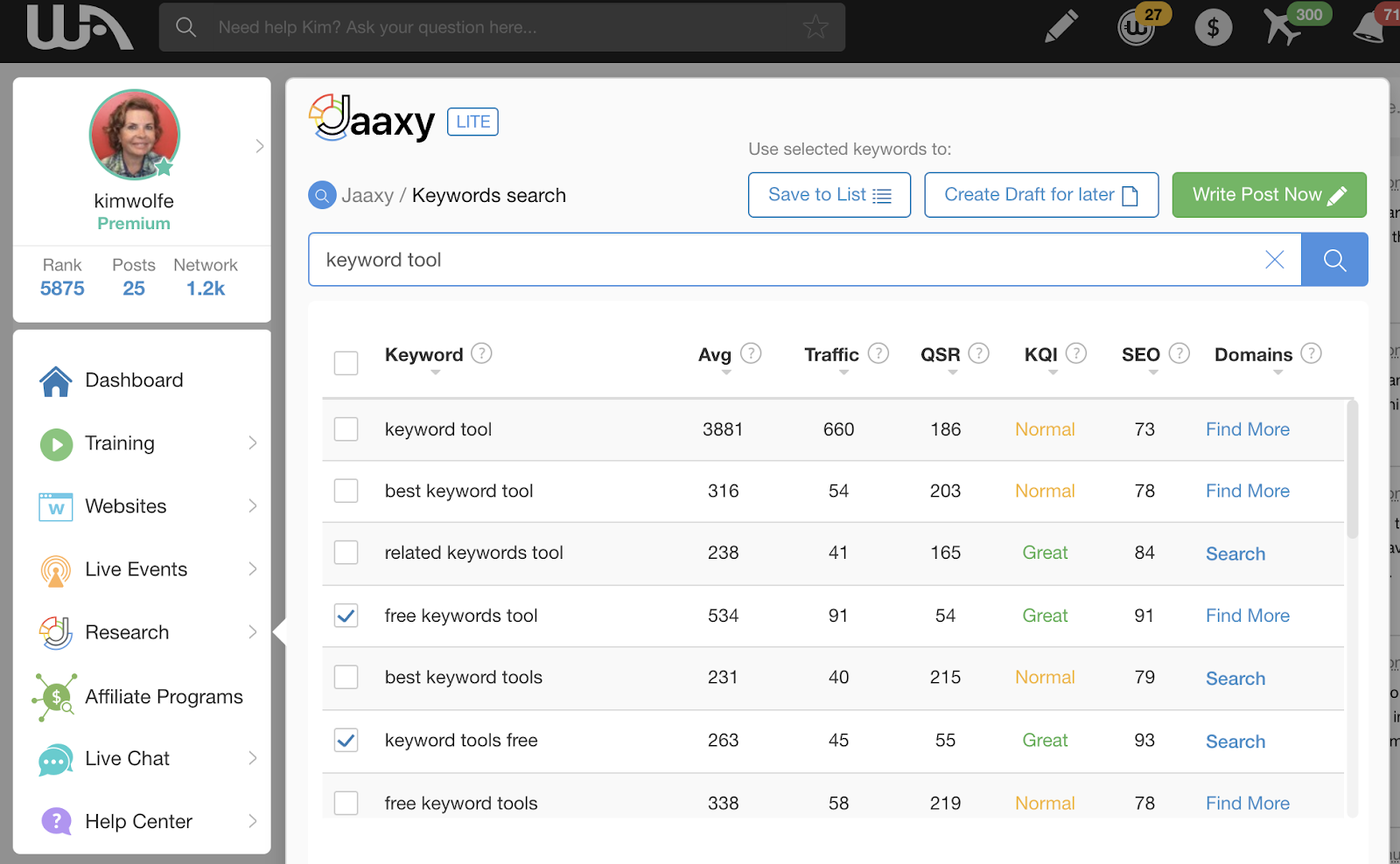Image resolution: width=1400 pixels, height=864 pixels.
Task: Click the blue search magnifier button
Action: (x=1334, y=260)
